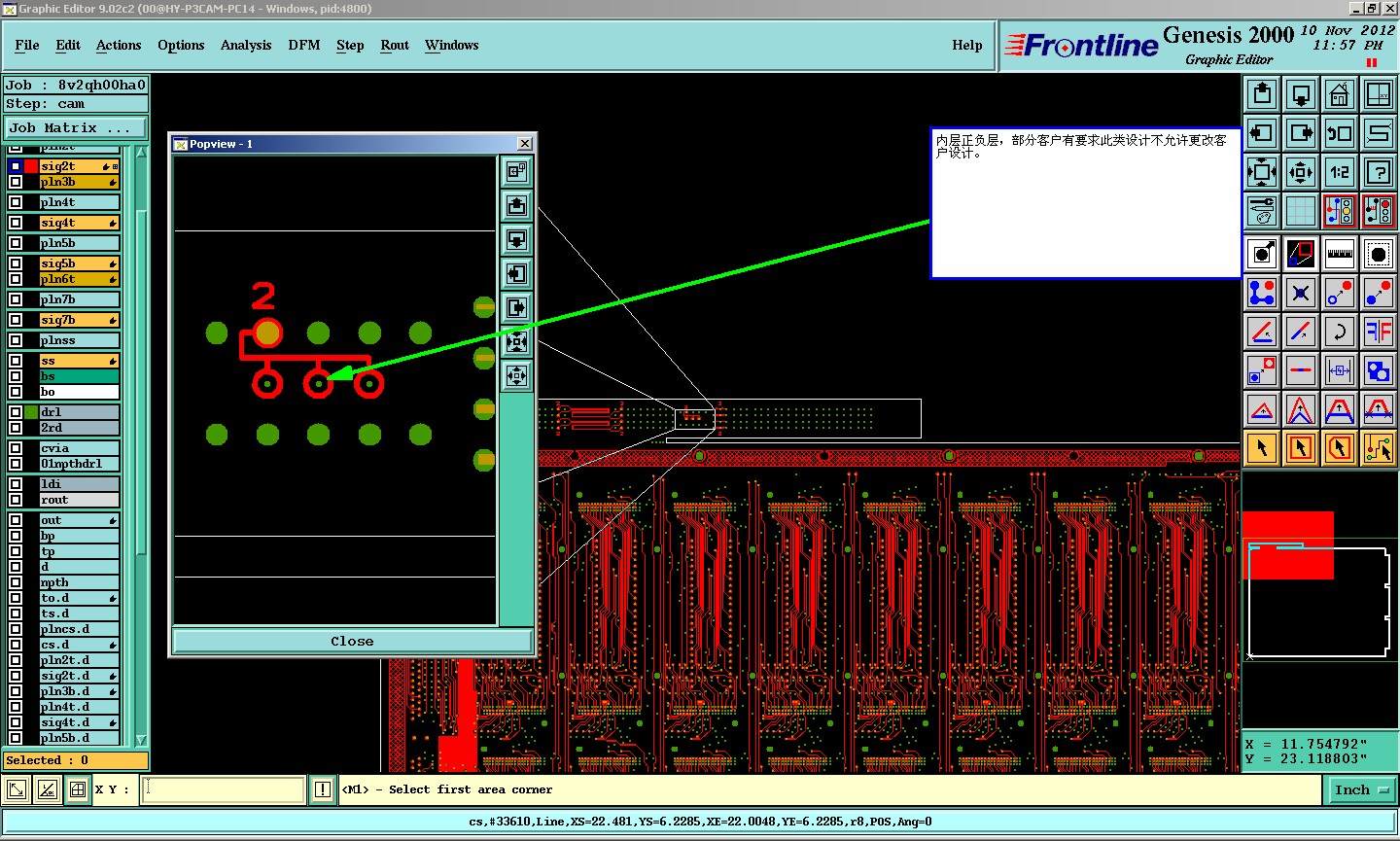Open the Actions menu

119,45
